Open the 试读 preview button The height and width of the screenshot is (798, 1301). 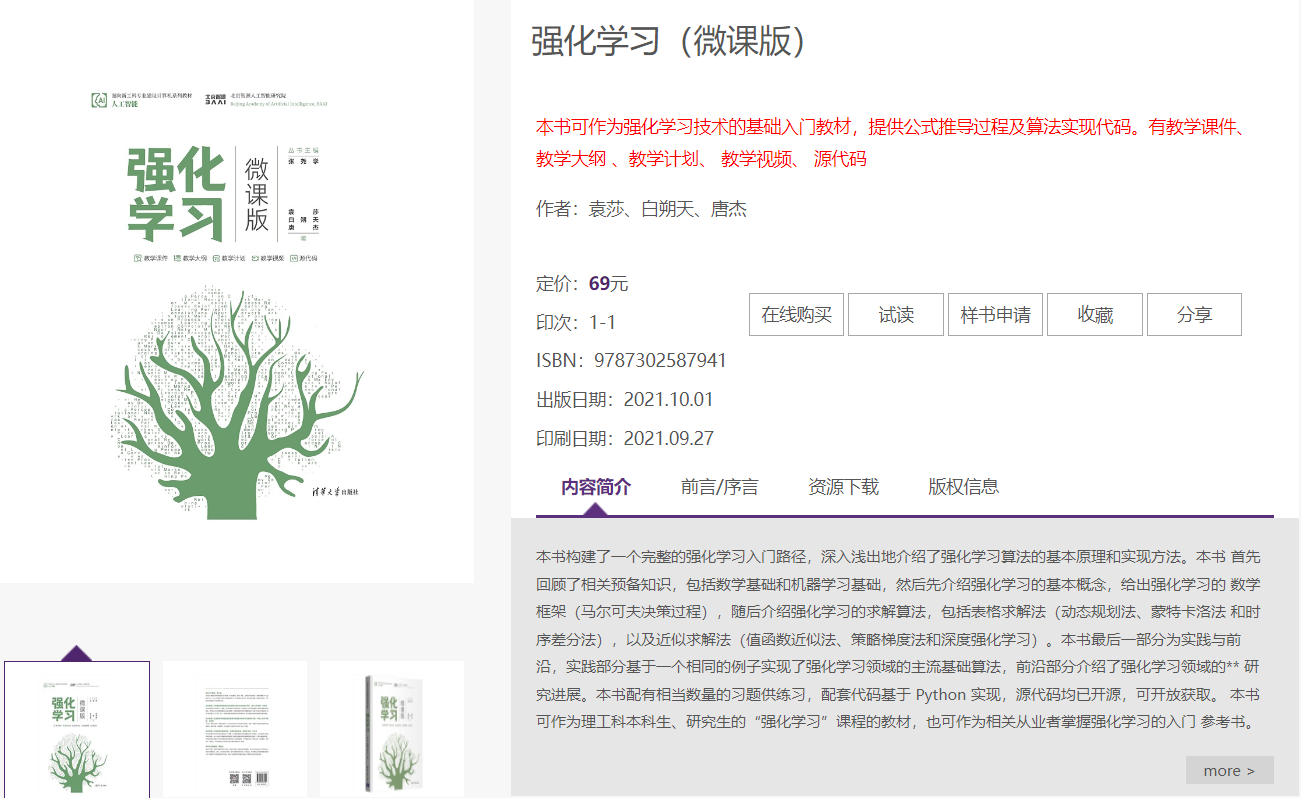[896, 314]
